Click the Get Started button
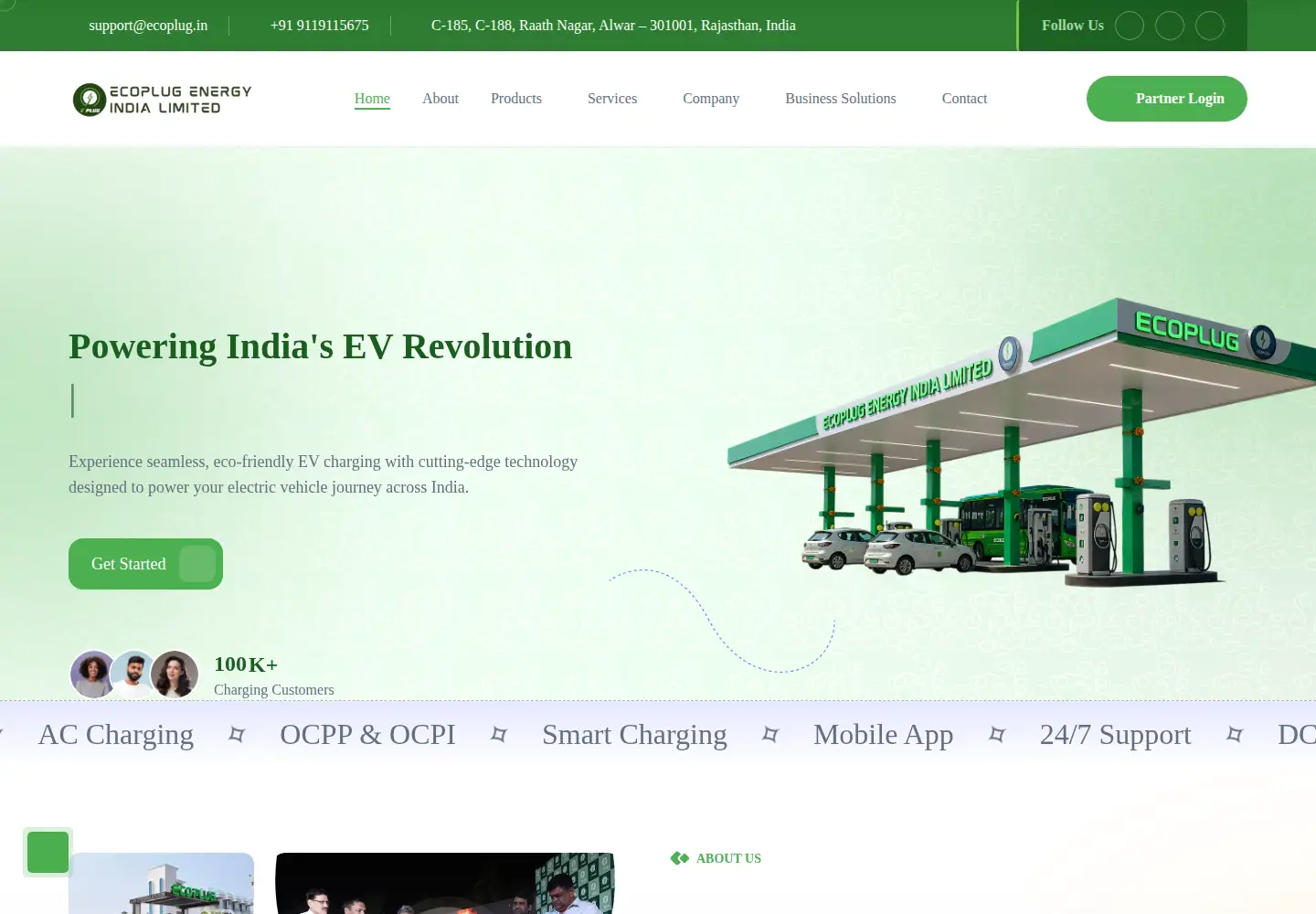 pyautogui.click(x=145, y=564)
